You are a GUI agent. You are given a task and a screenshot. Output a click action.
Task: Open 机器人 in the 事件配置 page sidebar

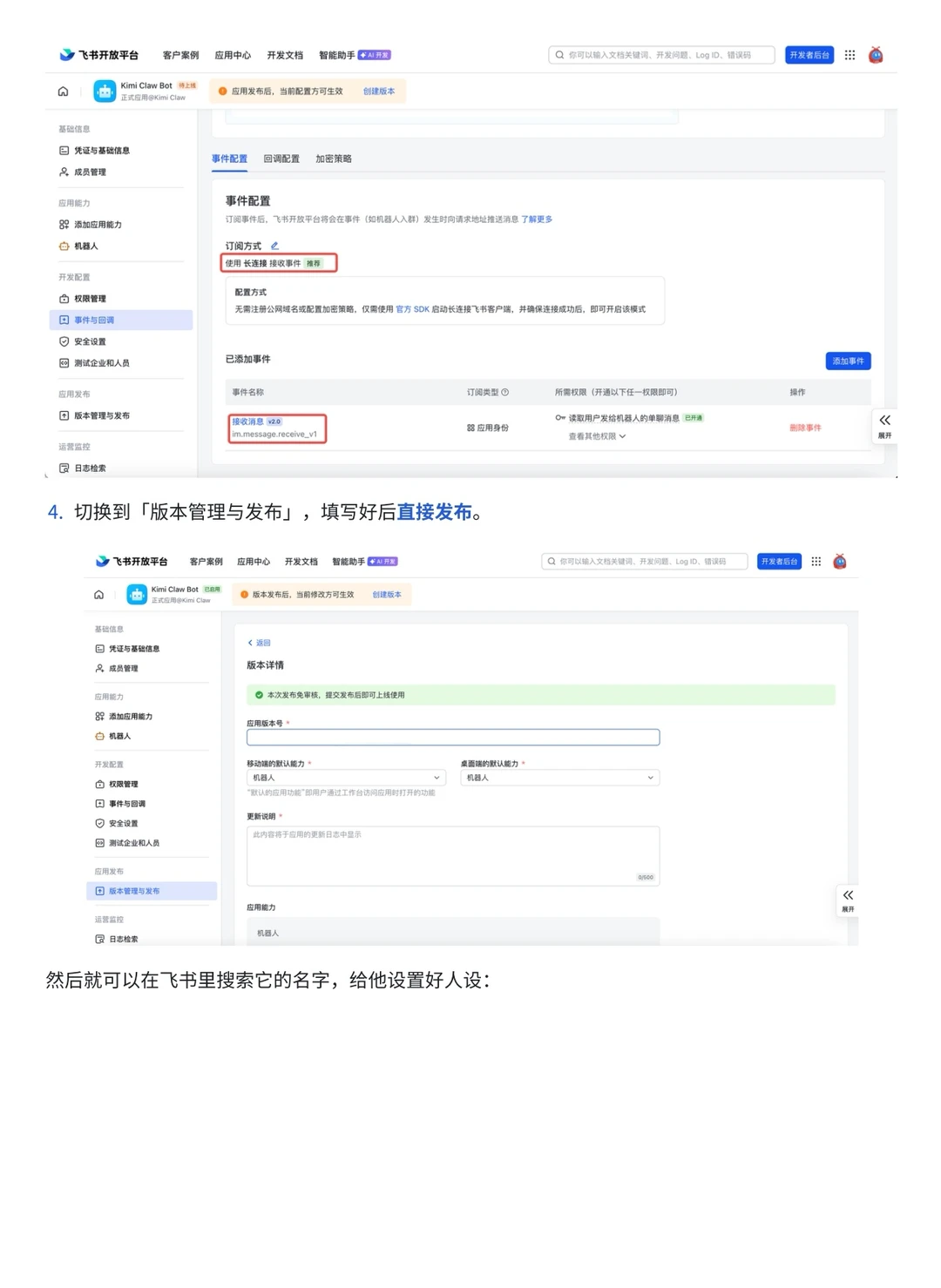pyautogui.click(x=78, y=246)
